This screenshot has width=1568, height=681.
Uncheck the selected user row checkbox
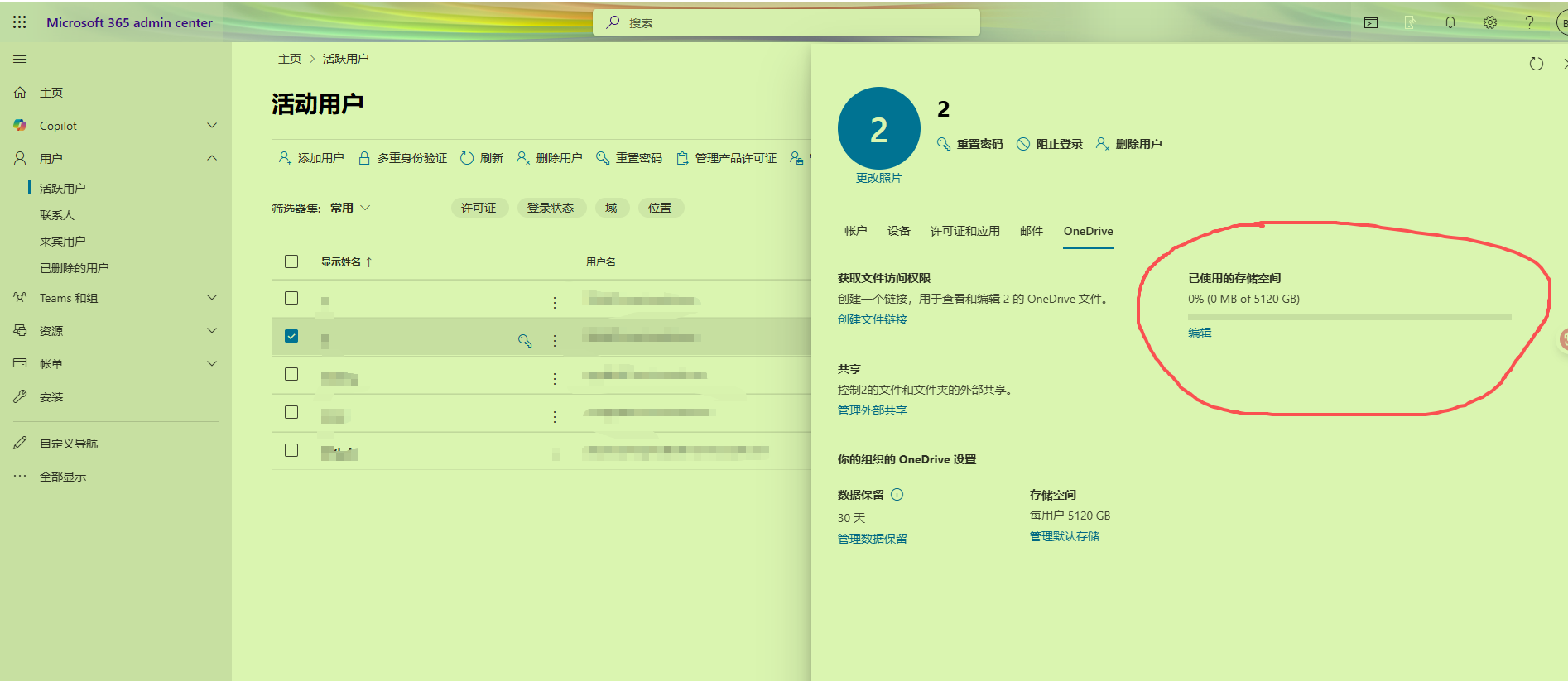tap(291, 336)
